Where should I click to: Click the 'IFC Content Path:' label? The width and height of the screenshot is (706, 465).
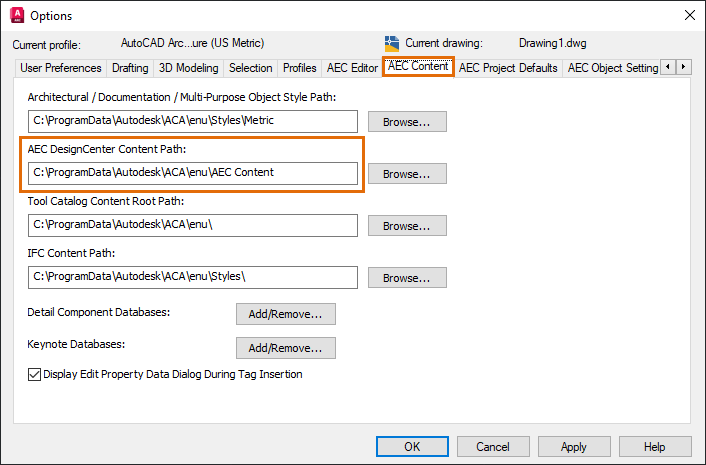(x=71, y=253)
